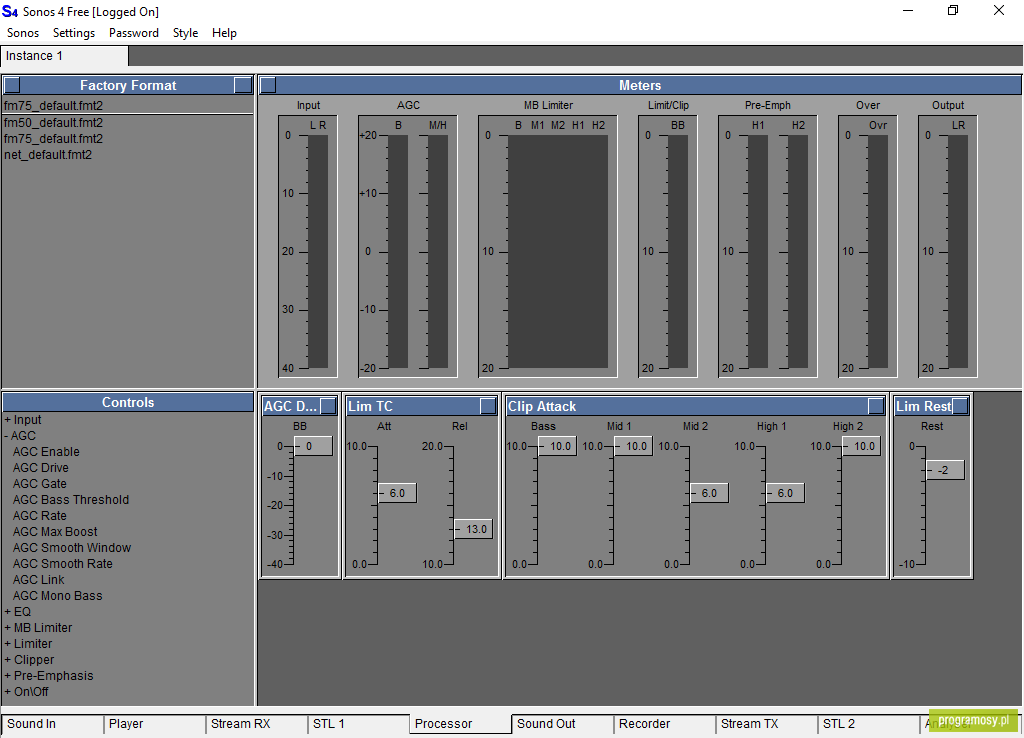Switch to the Player tab
1024x738 pixels.
click(155, 724)
